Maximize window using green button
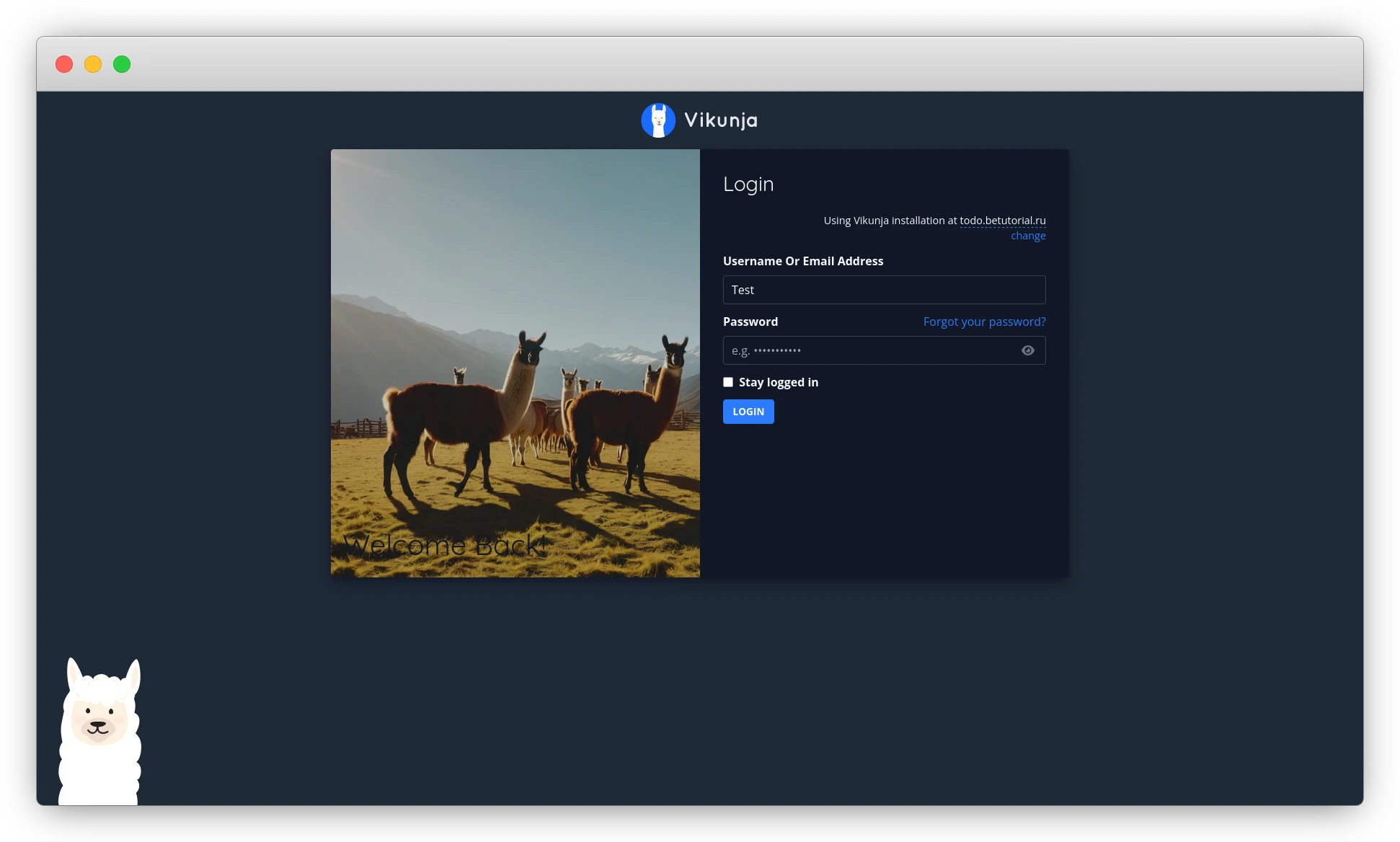Image resolution: width=1400 pixels, height=842 pixels. (122, 64)
